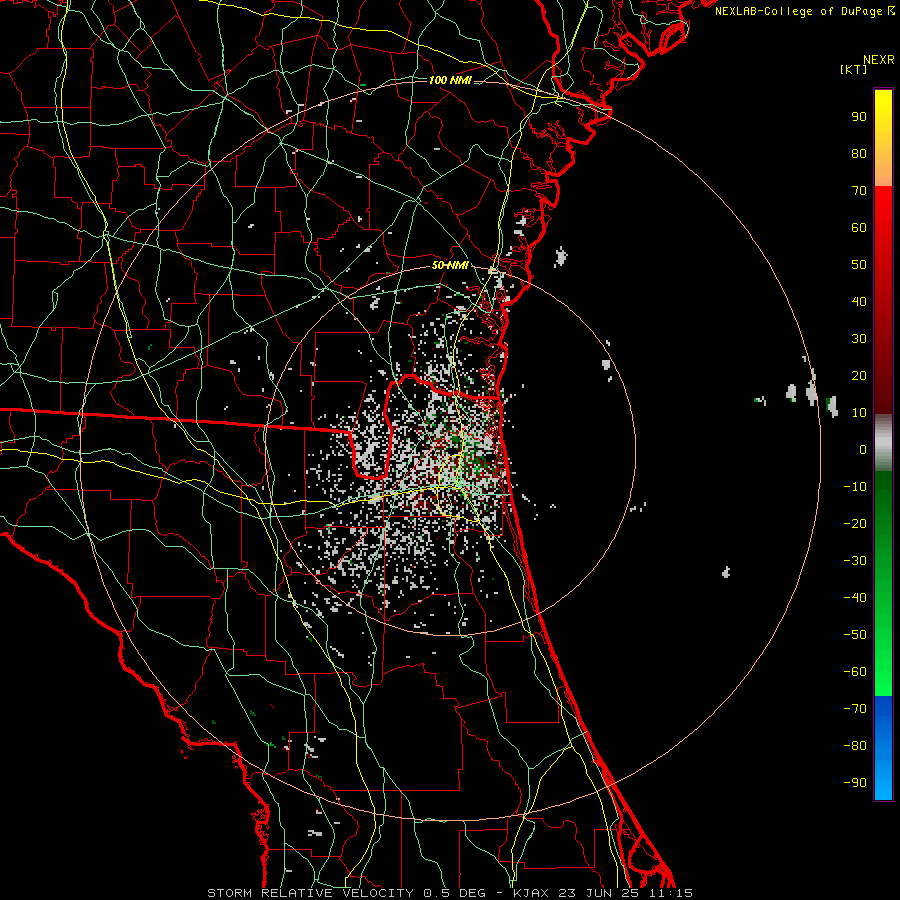The height and width of the screenshot is (900, 900).
Task: Click the -80 scale label
Action: (x=855, y=746)
